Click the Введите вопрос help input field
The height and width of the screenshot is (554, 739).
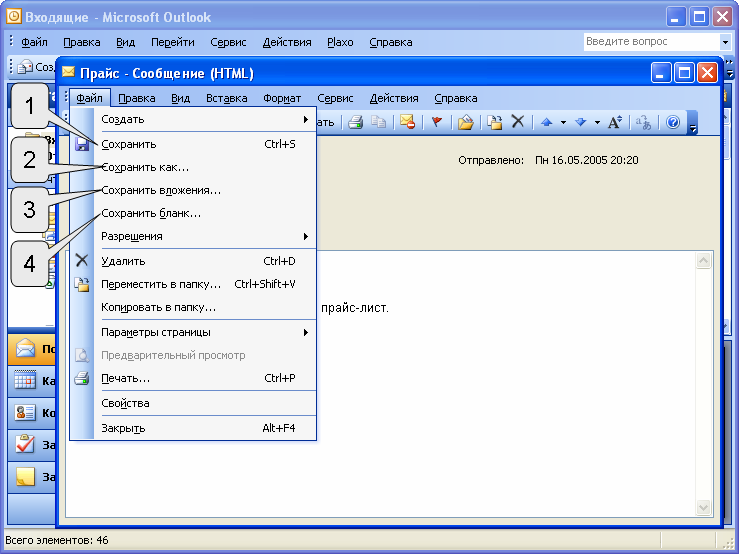[652, 42]
